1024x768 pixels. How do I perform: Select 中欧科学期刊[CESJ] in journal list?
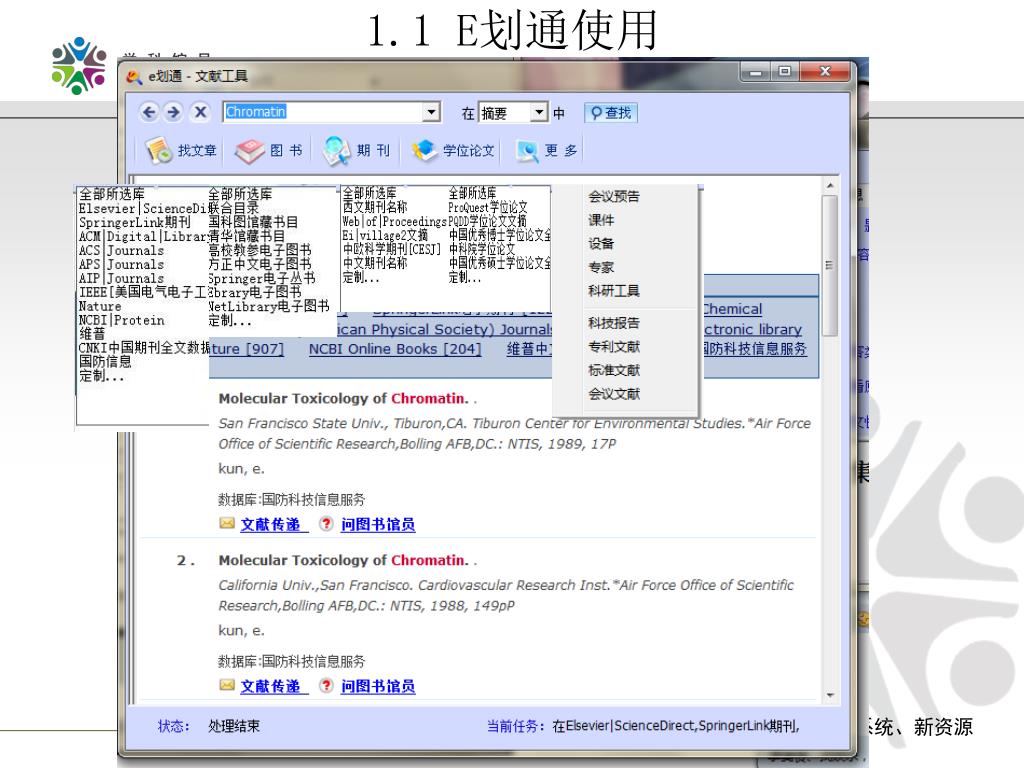[392, 249]
